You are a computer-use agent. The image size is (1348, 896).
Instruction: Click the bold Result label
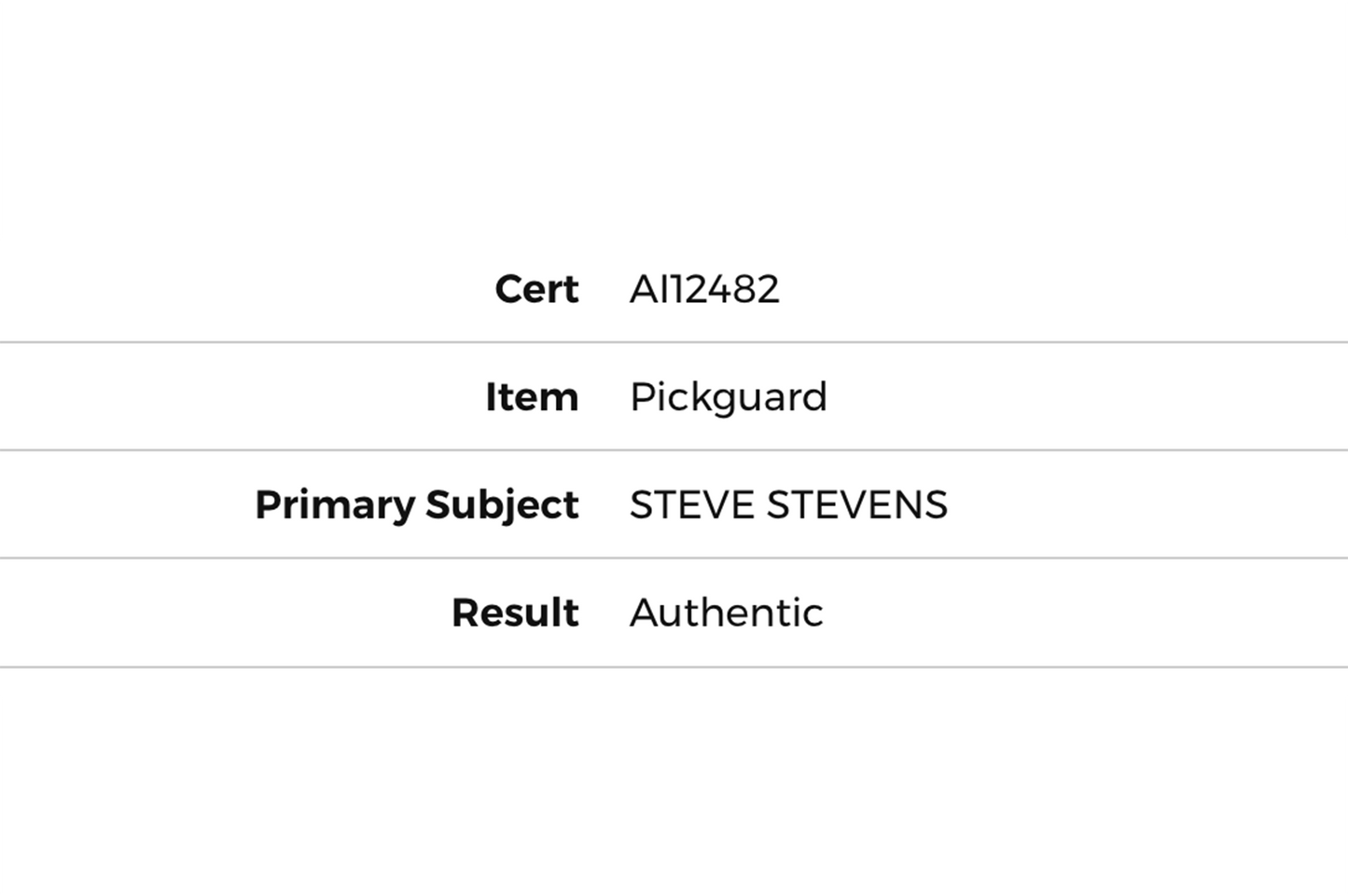(515, 613)
